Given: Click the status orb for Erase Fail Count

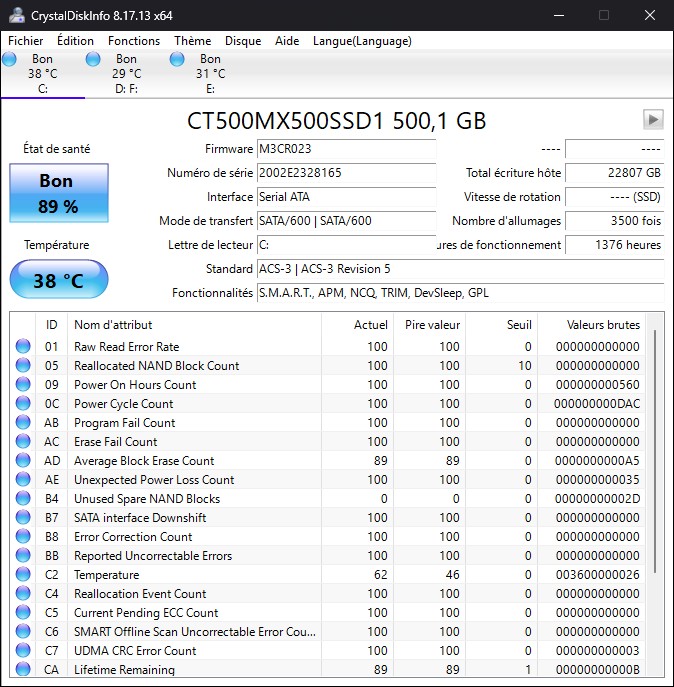Looking at the screenshot, I should 23,441.
